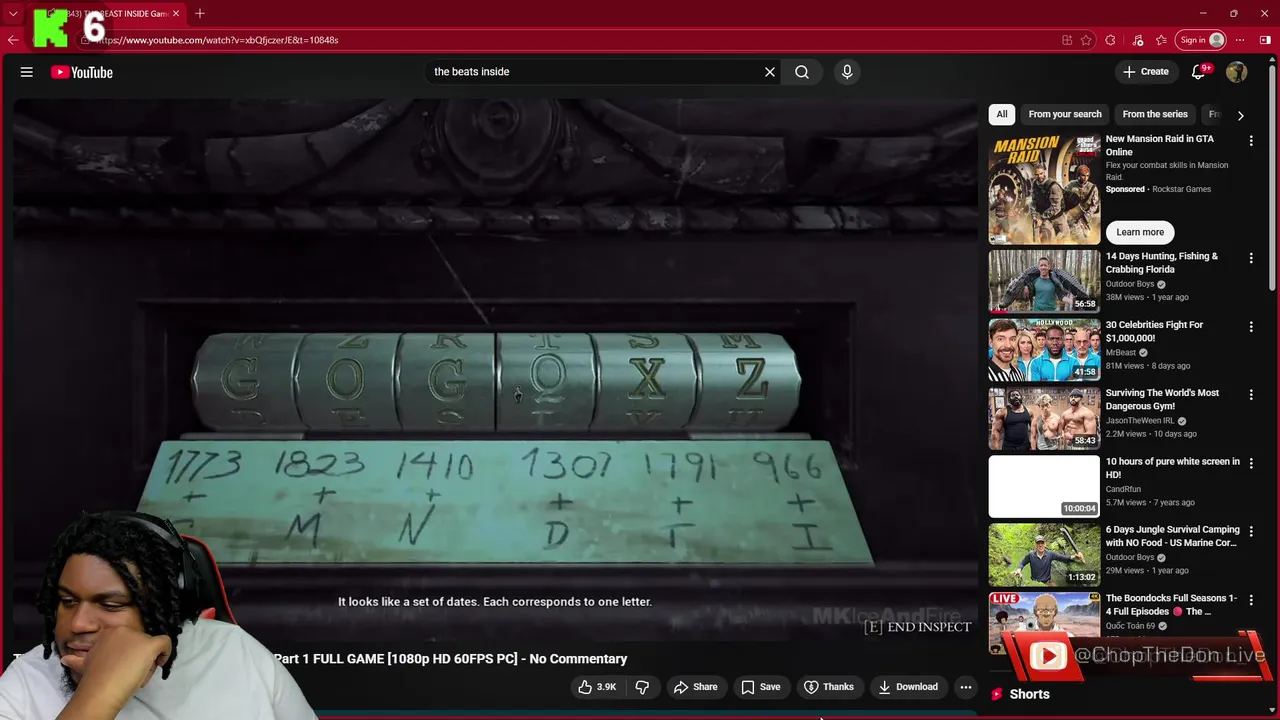Start voice search with the microphone
Image resolution: width=1280 pixels, height=720 pixels.
(847, 72)
